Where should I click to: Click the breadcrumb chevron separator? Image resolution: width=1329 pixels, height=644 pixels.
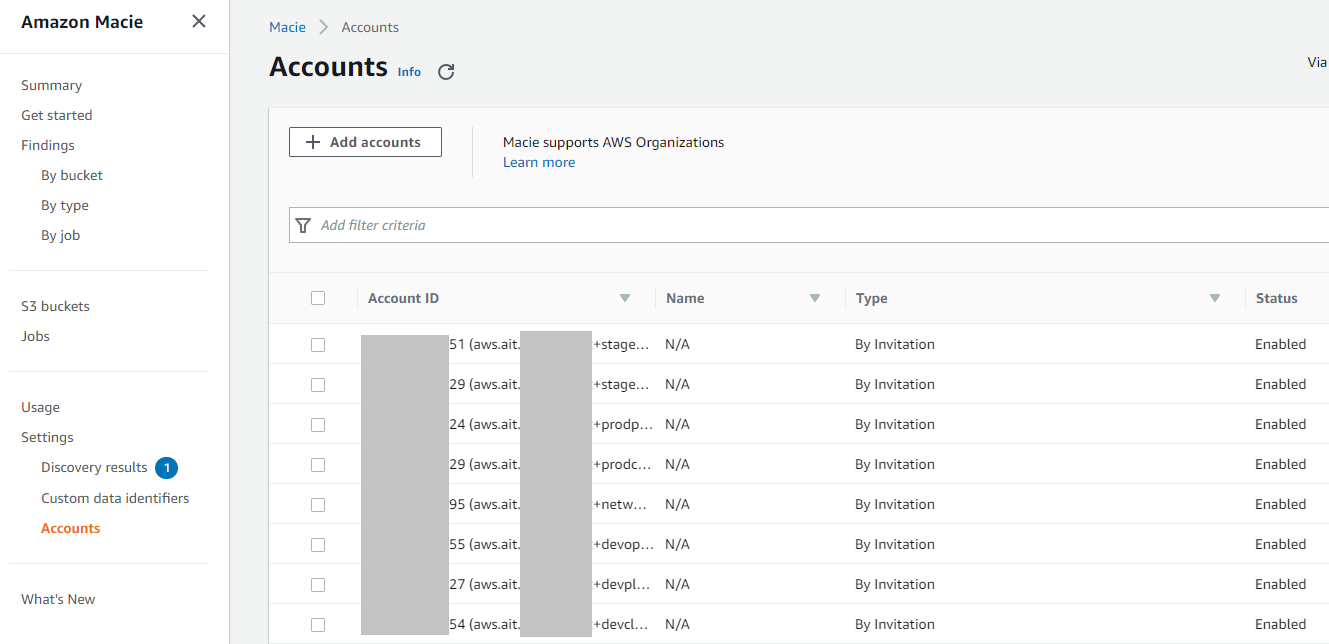click(324, 27)
